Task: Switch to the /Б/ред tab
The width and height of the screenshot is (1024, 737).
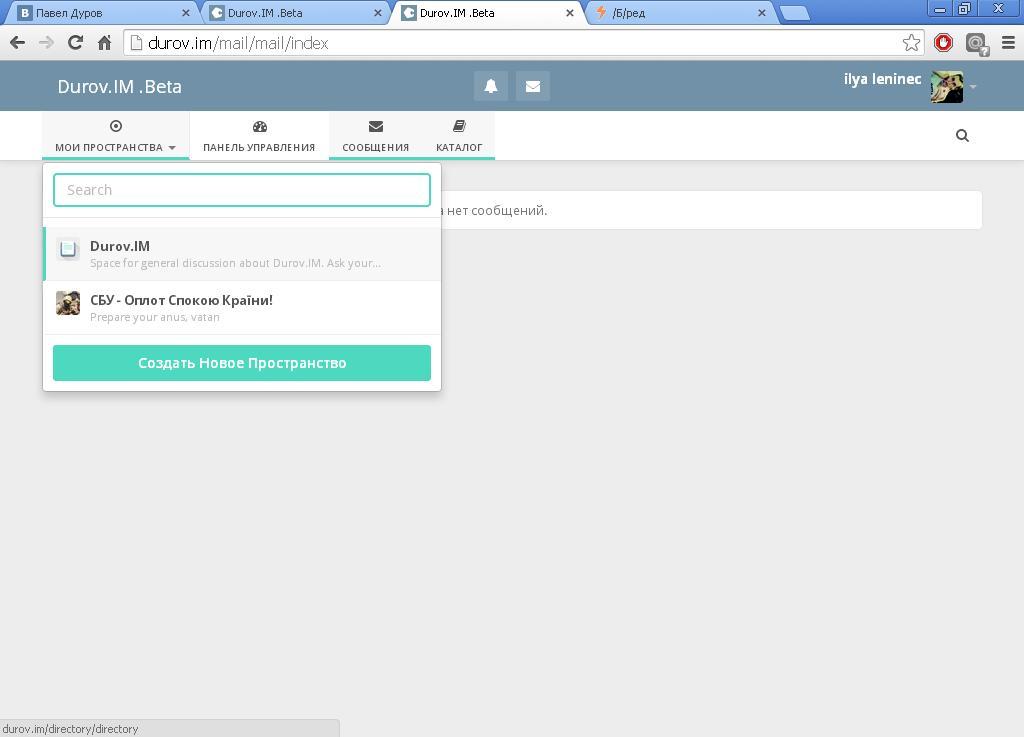Action: [x=679, y=13]
